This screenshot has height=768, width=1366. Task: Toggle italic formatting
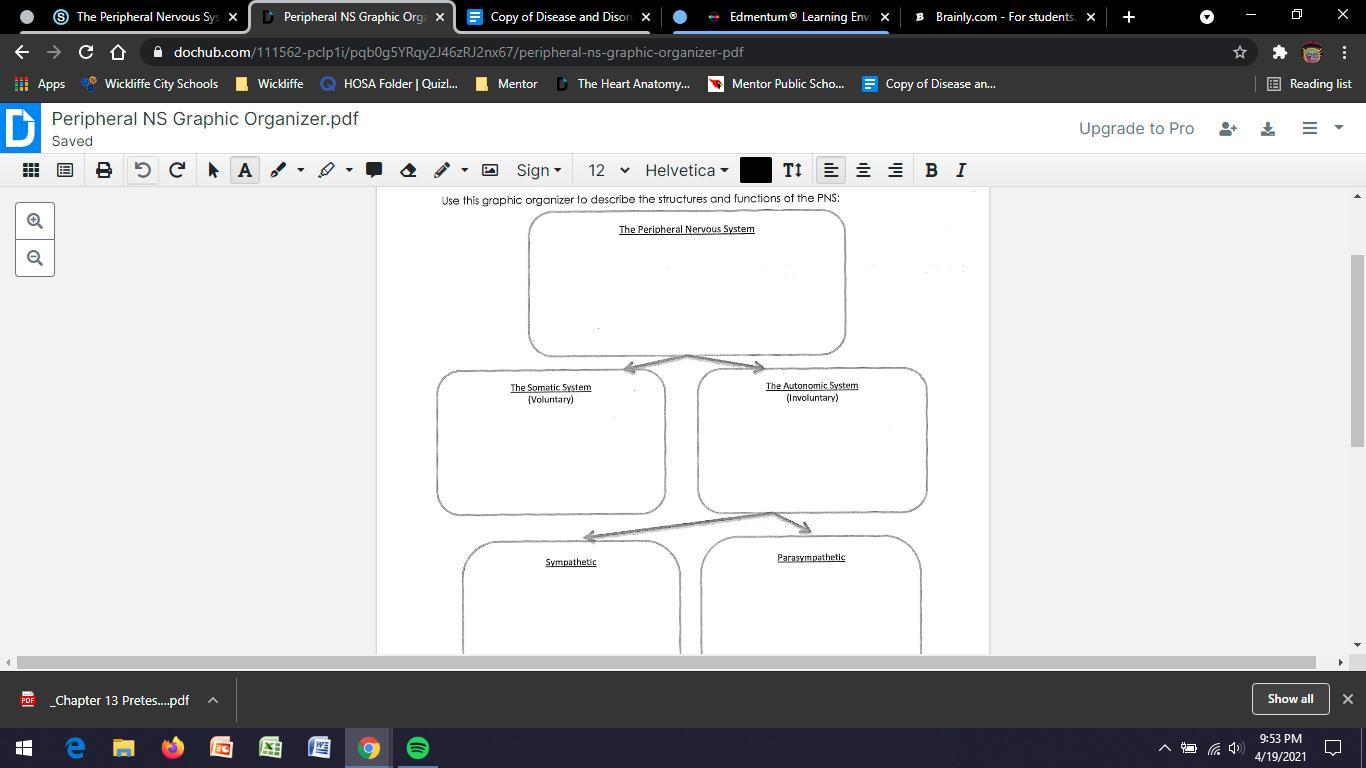(x=961, y=170)
